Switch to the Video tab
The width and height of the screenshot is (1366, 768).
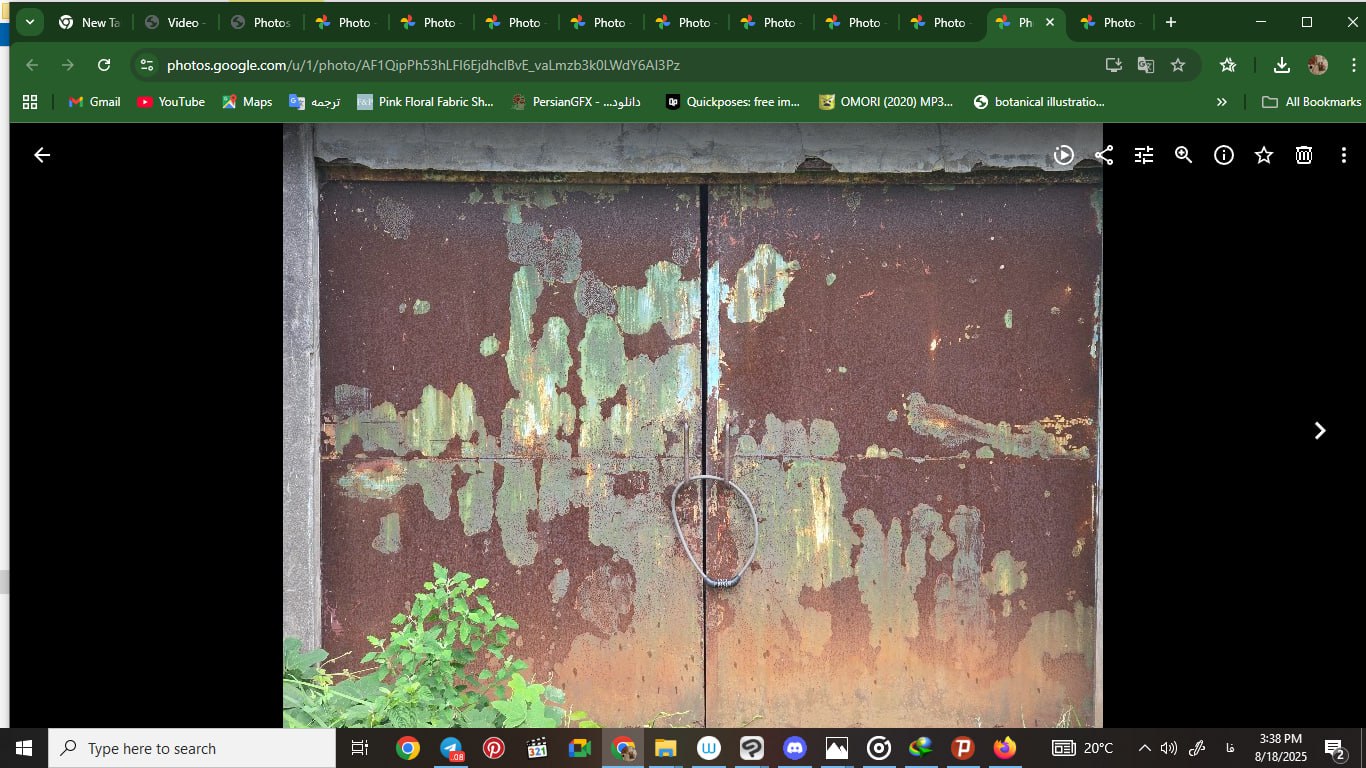point(175,22)
